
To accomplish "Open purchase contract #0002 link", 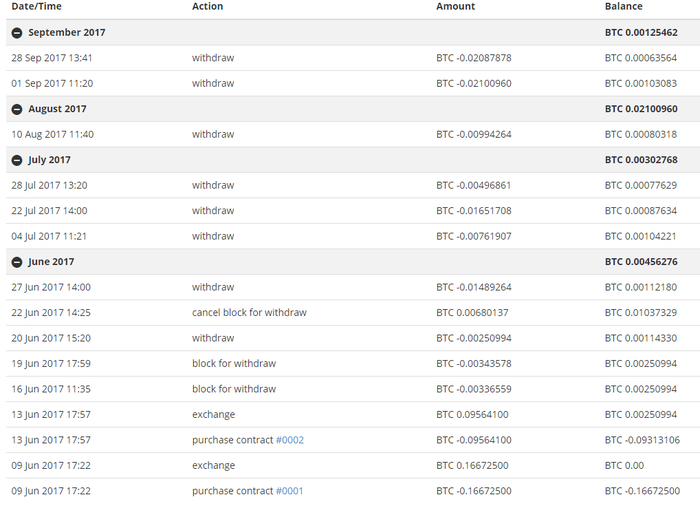I will pos(290,440).
